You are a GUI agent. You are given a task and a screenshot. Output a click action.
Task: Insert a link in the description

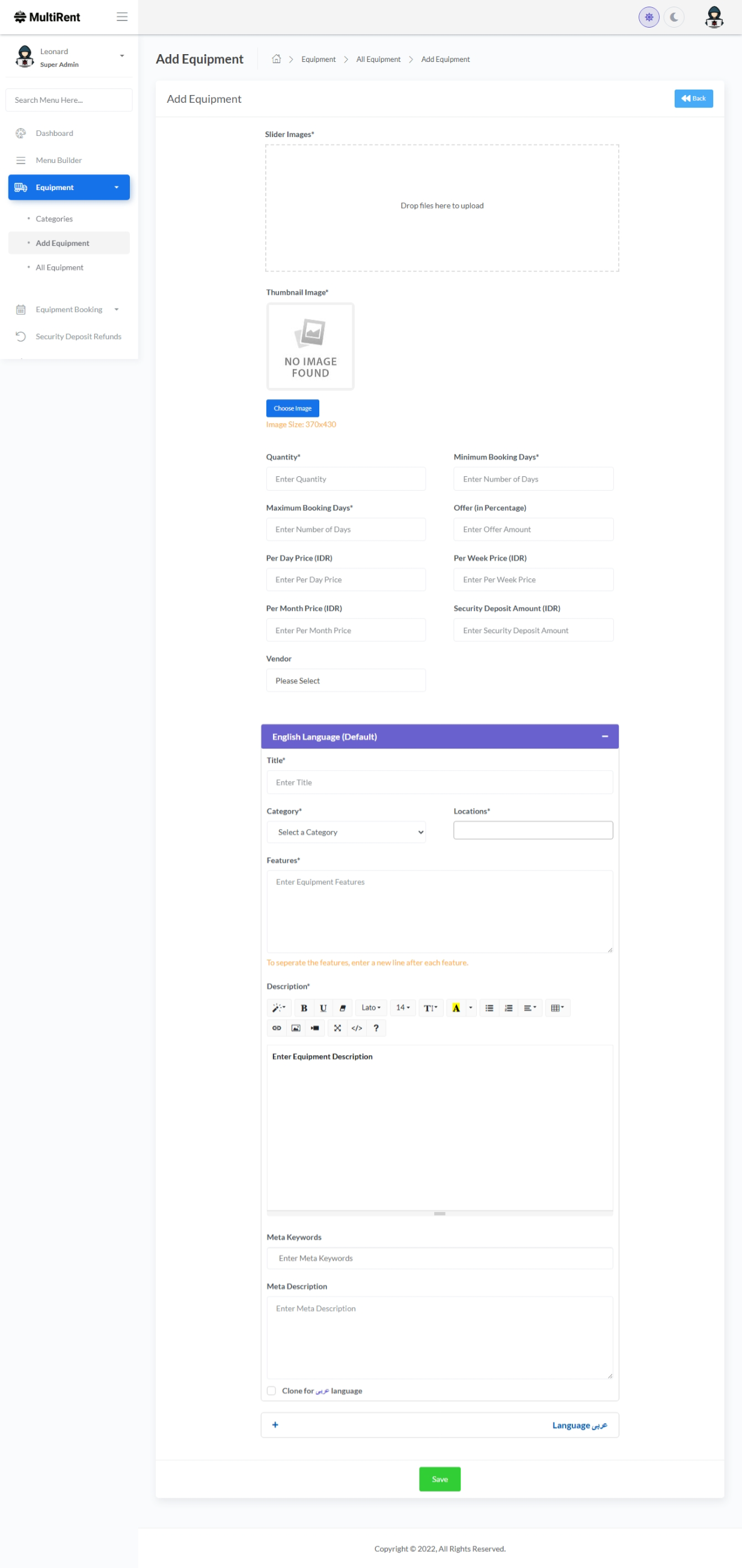point(277,1028)
